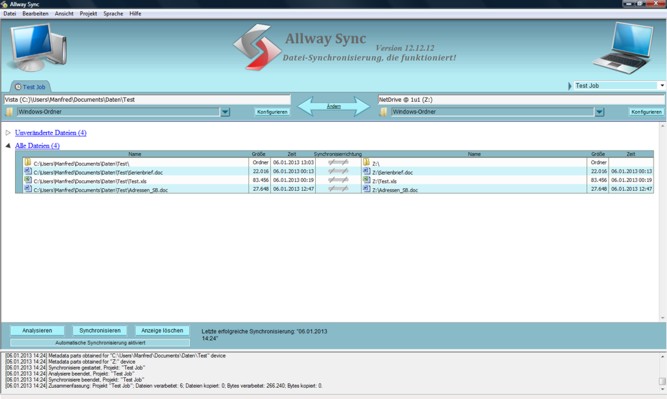
Task: Click log line Zusammenfassung Projekt Test Job
Action: pyautogui.click(x=164, y=386)
